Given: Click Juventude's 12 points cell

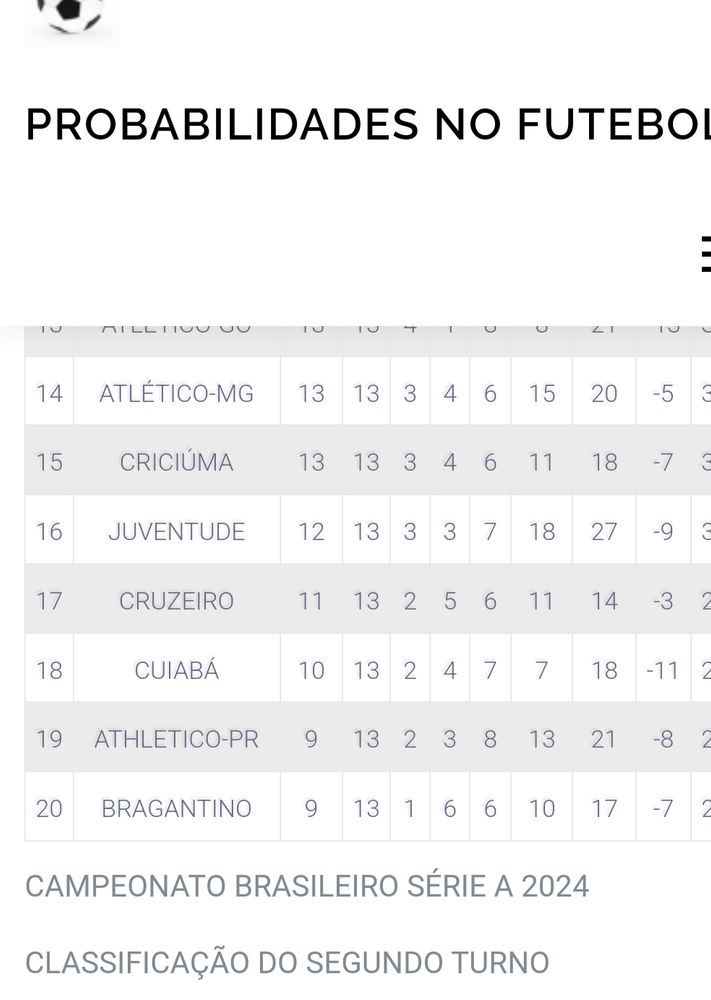Looking at the screenshot, I should click(x=311, y=532).
